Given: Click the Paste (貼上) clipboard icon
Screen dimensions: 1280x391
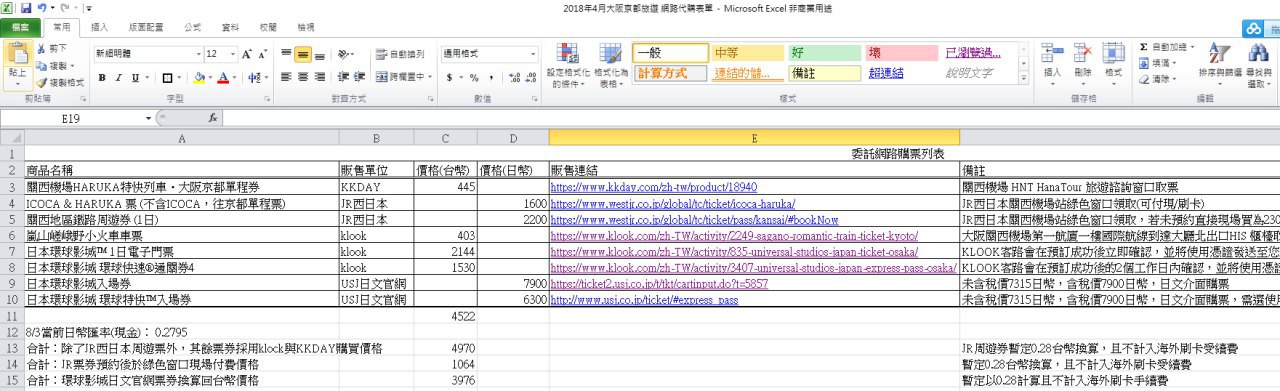Looking at the screenshot, I should click(x=17, y=56).
